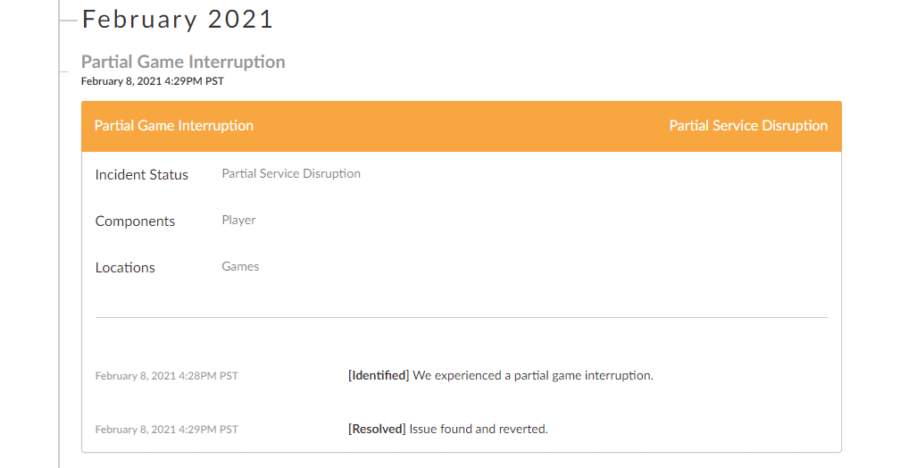Click the orange Partial Game Interruption banner title
This screenshot has width=900, height=468.
pos(174,125)
